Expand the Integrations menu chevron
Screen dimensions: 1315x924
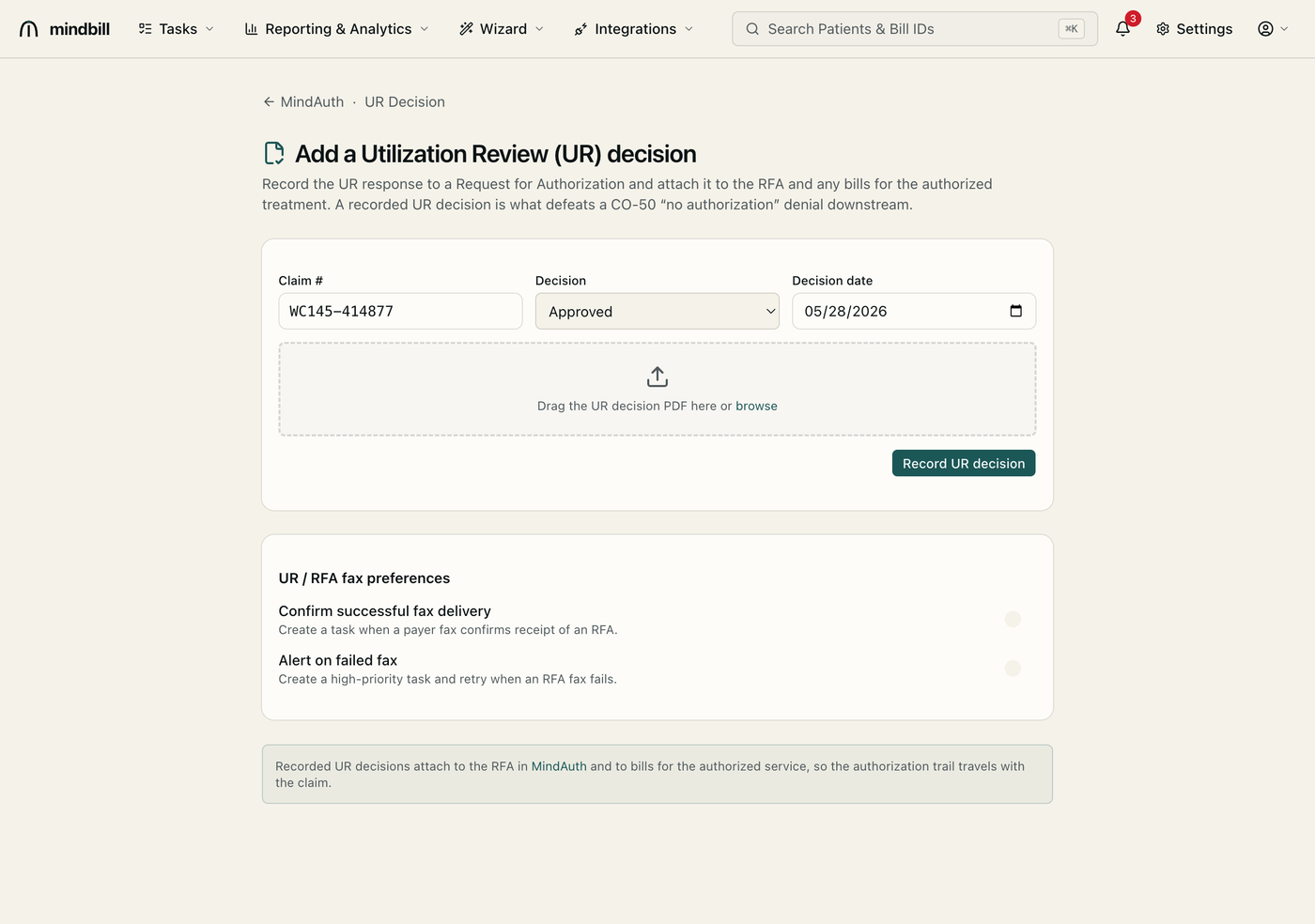point(688,29)
